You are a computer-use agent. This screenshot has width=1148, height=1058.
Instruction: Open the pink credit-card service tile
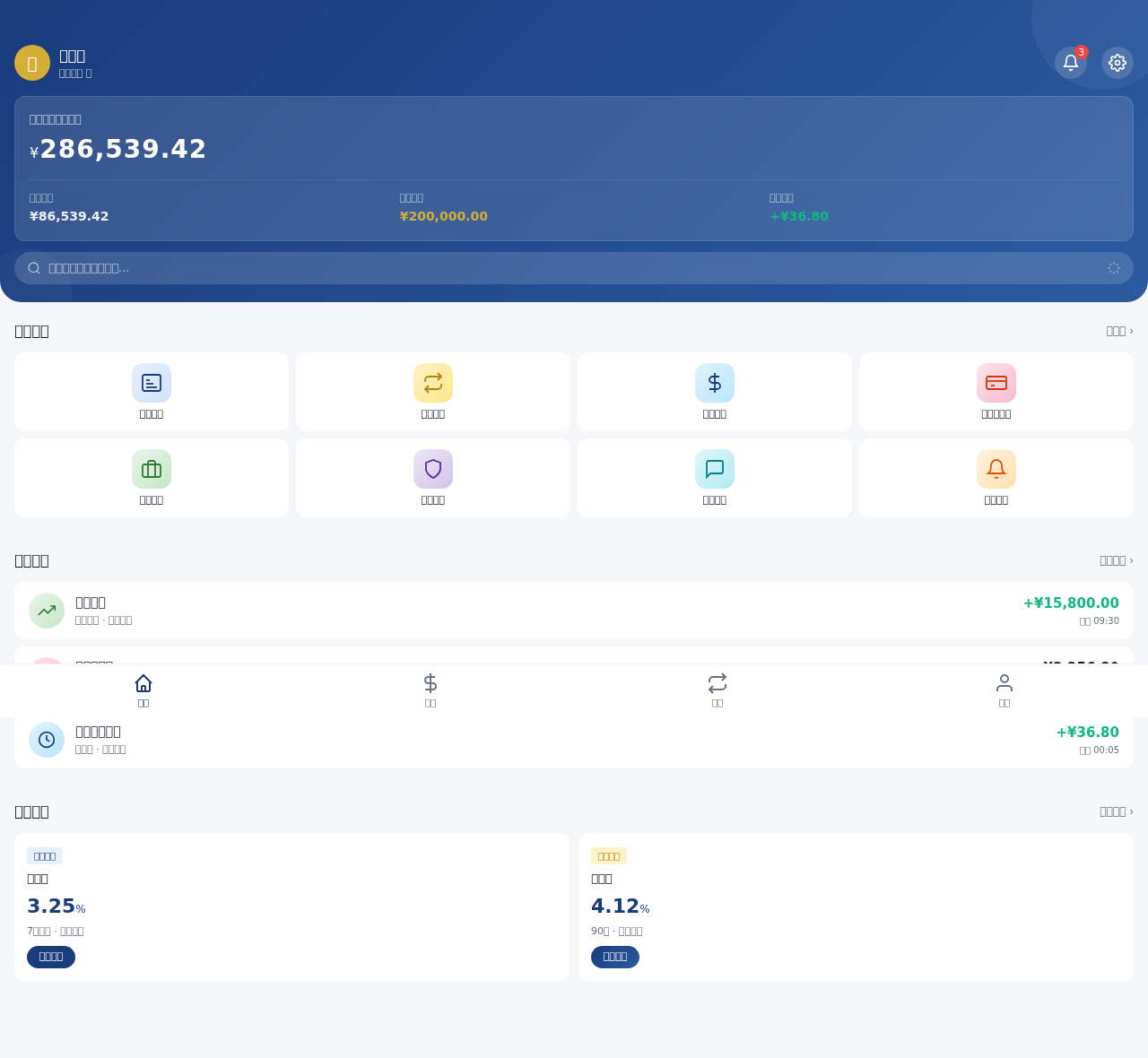tap(996, 392)
